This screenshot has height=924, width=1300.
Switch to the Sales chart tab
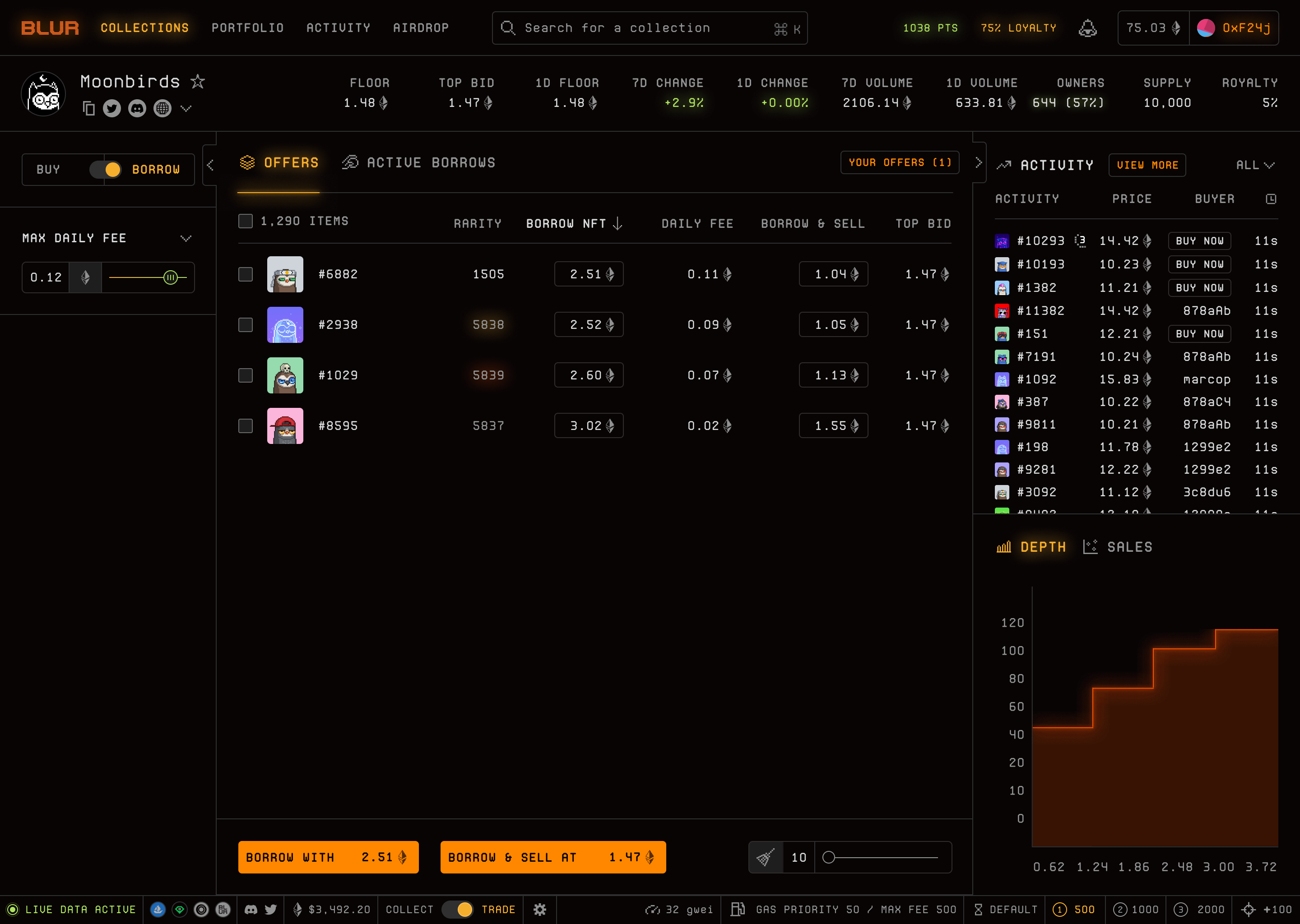click(x=1117, y=547)
